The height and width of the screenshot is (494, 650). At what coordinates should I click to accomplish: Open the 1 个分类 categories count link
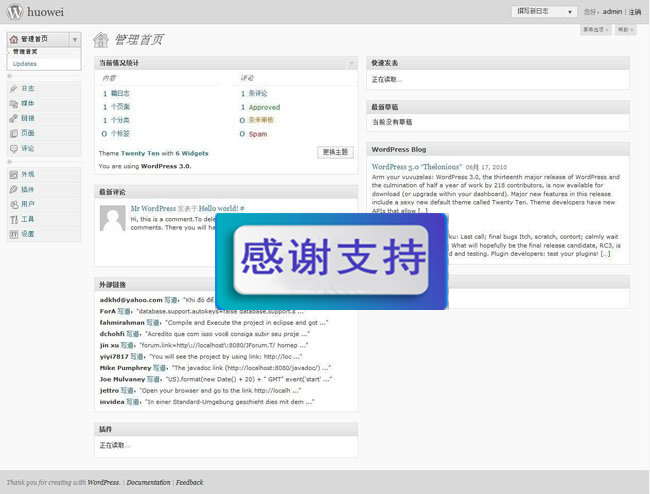116,120
